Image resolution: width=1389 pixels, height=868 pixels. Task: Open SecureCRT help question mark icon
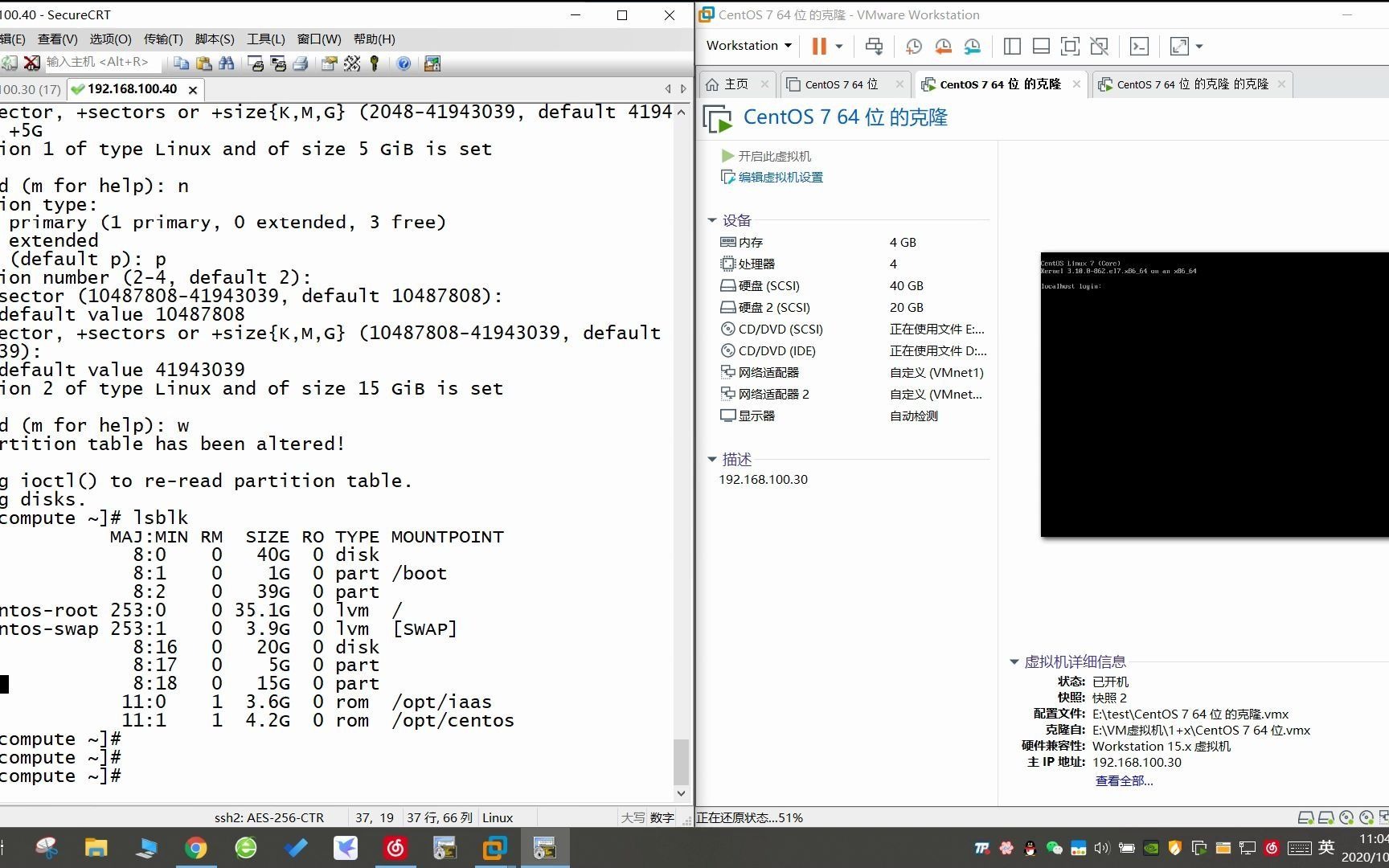click(404, 63)
